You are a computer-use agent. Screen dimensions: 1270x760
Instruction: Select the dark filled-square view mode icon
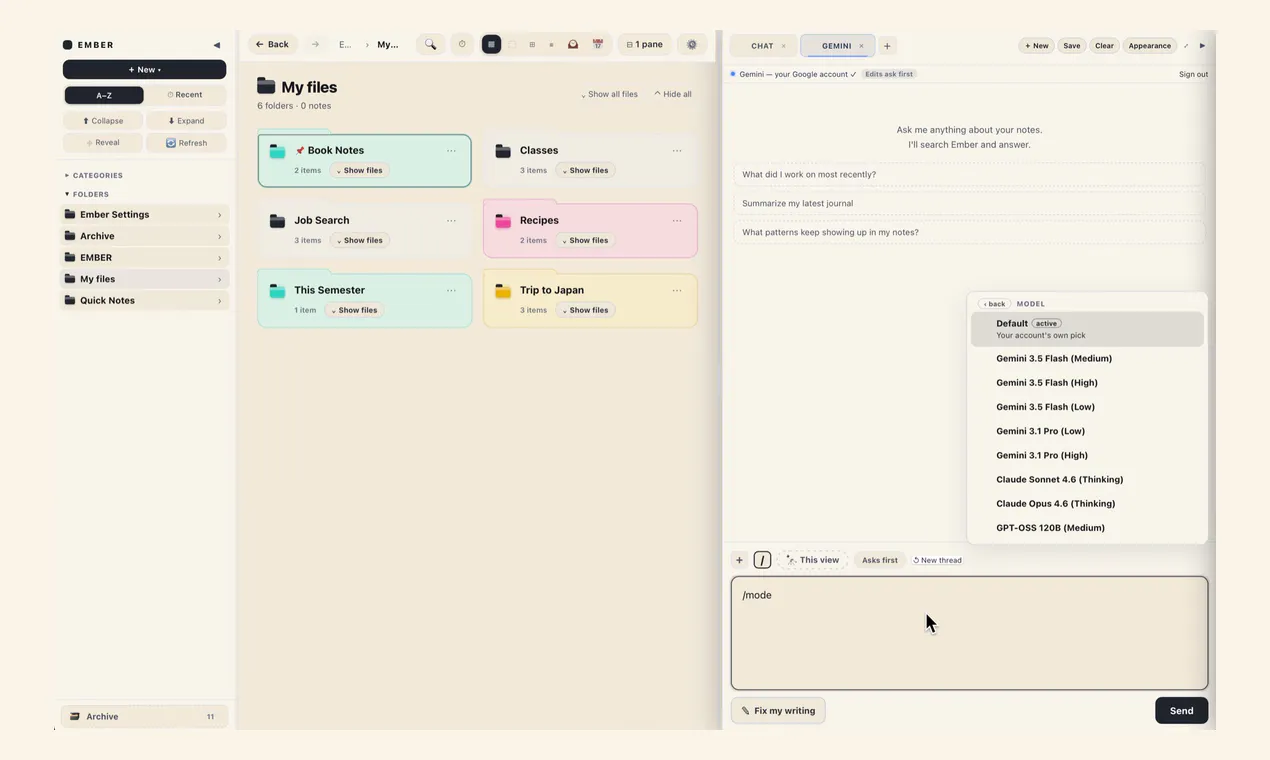pos(491,44)
